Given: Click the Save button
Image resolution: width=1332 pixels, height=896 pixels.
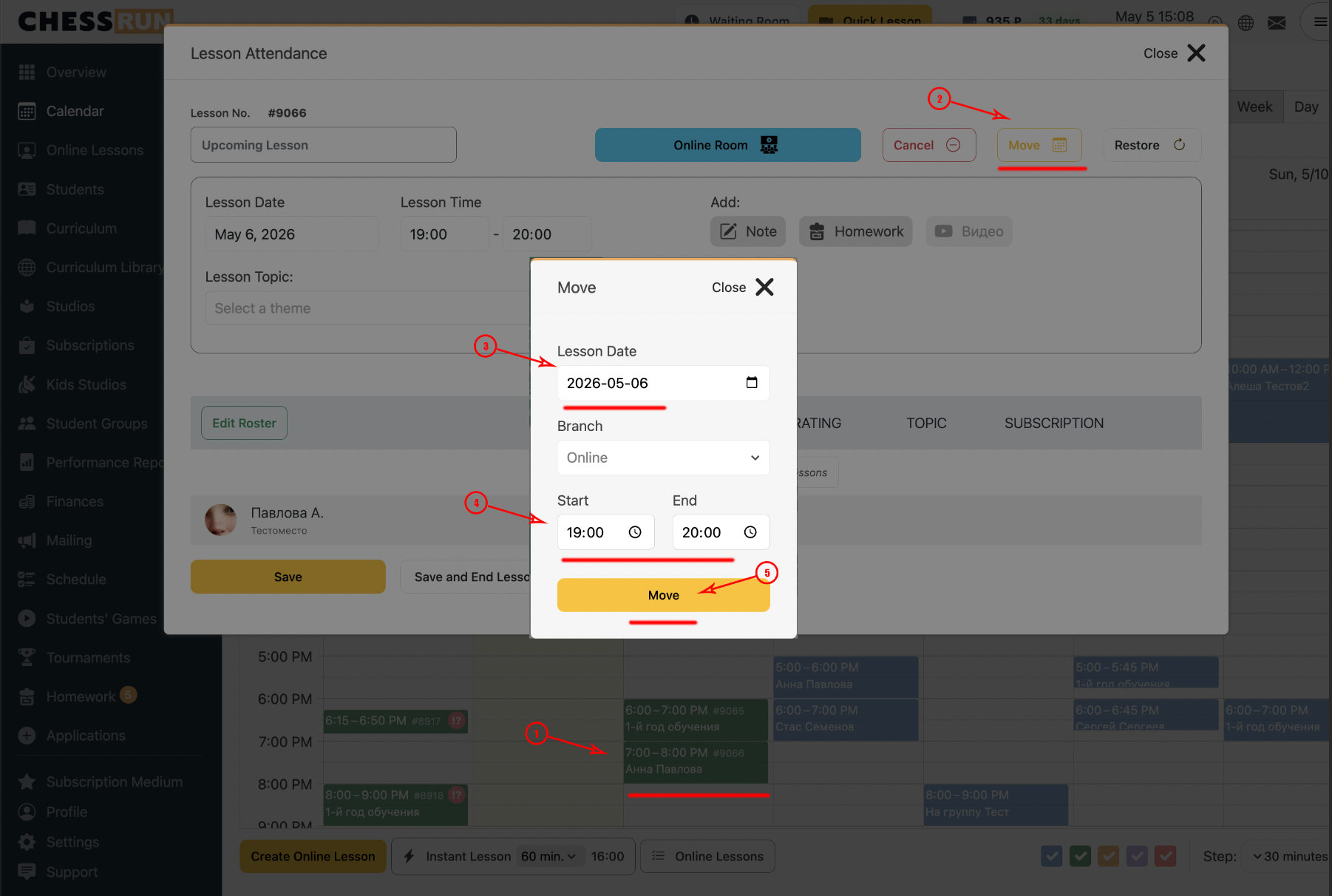Looking at the screenshot, I should [288, 577].
